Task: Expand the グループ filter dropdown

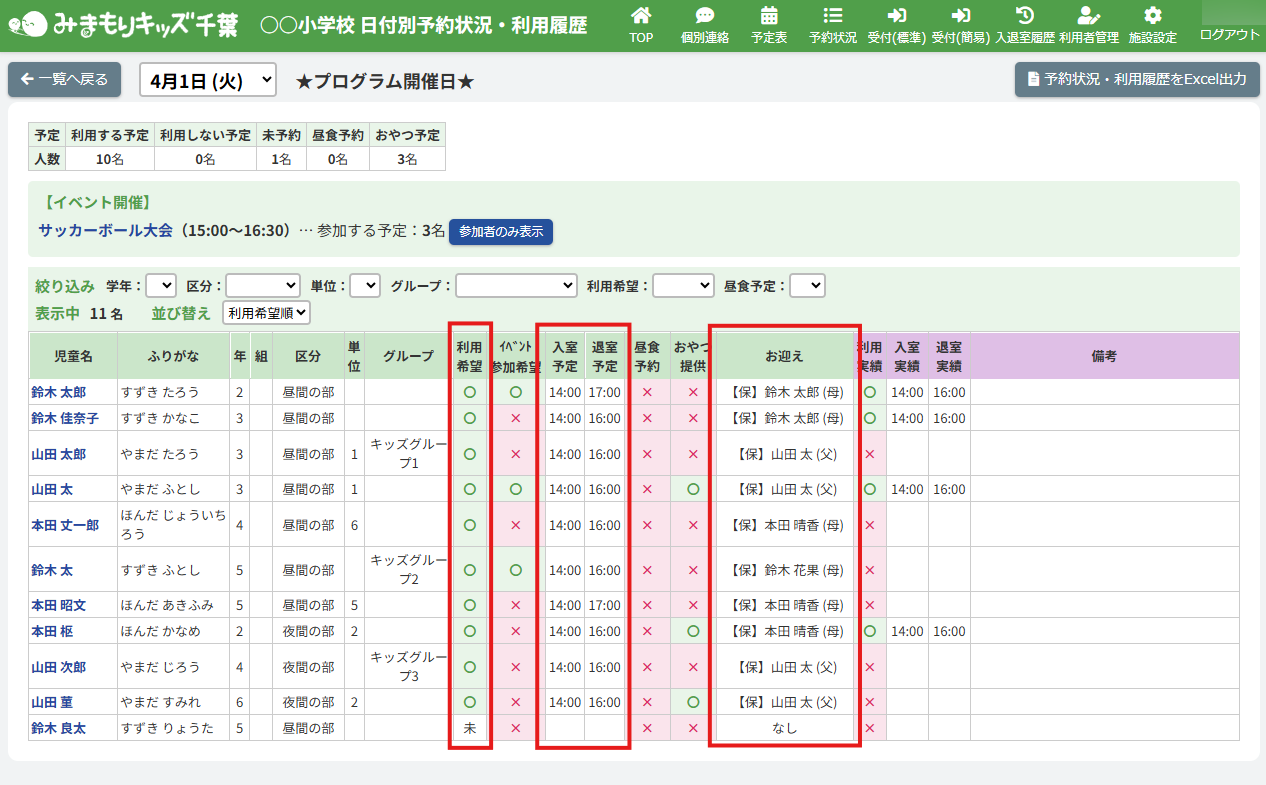Action: tap(516, 286)
